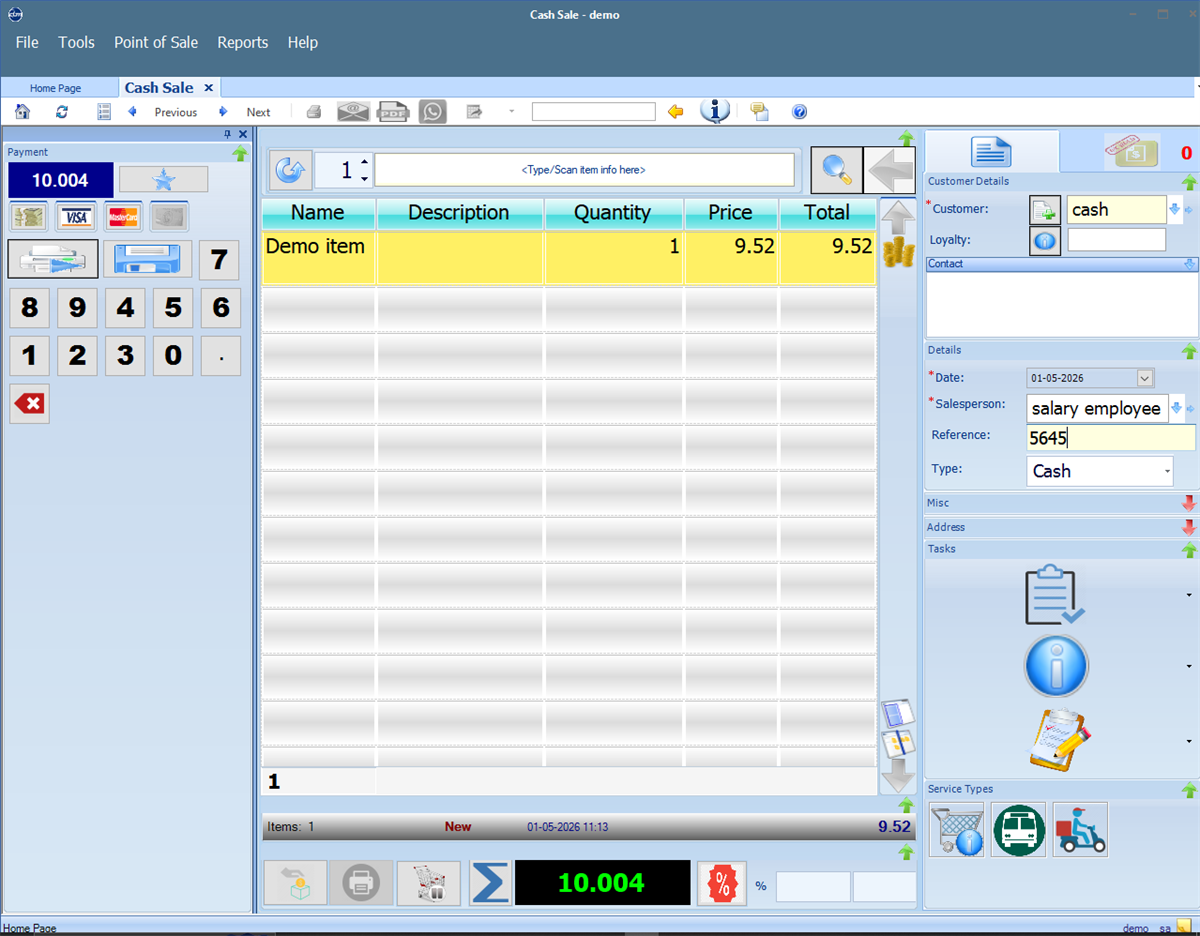1200x936 pixels.
Task: Close the Cash Sale tab
Action: pyautogui.click(x=208, y=88)
